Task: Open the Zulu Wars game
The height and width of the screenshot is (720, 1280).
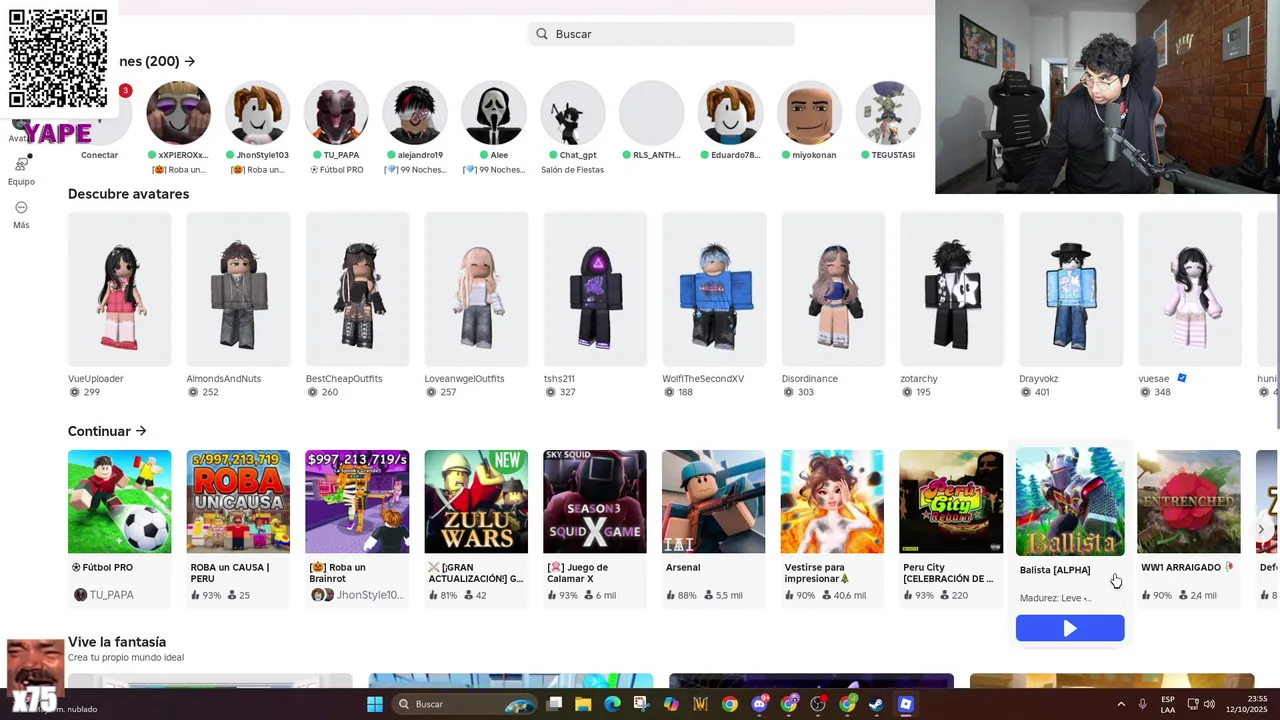Action: (476, 501)
